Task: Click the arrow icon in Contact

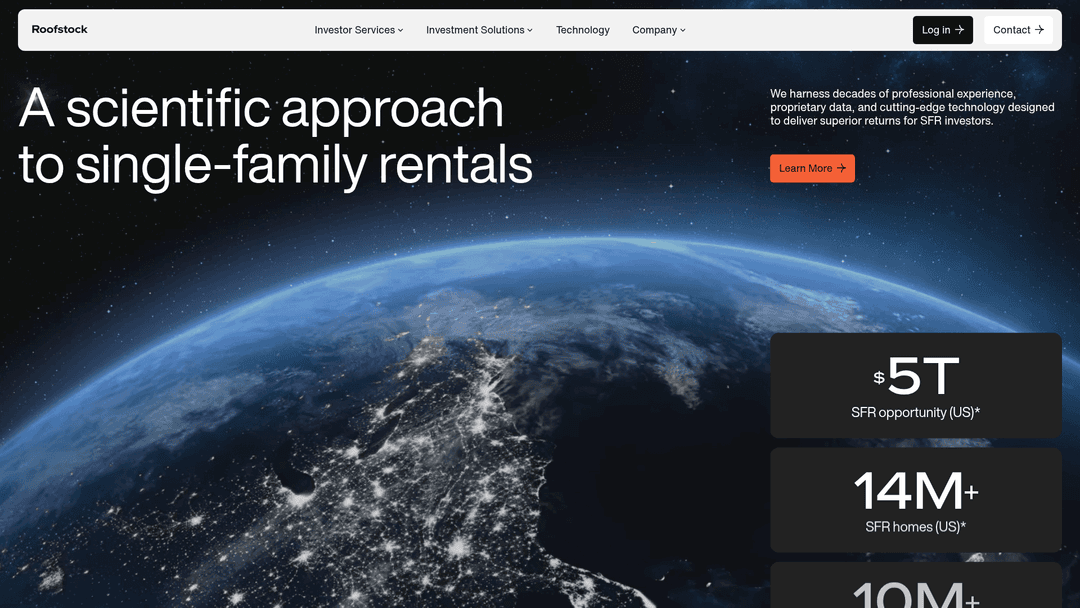Action: (1039, 30)
